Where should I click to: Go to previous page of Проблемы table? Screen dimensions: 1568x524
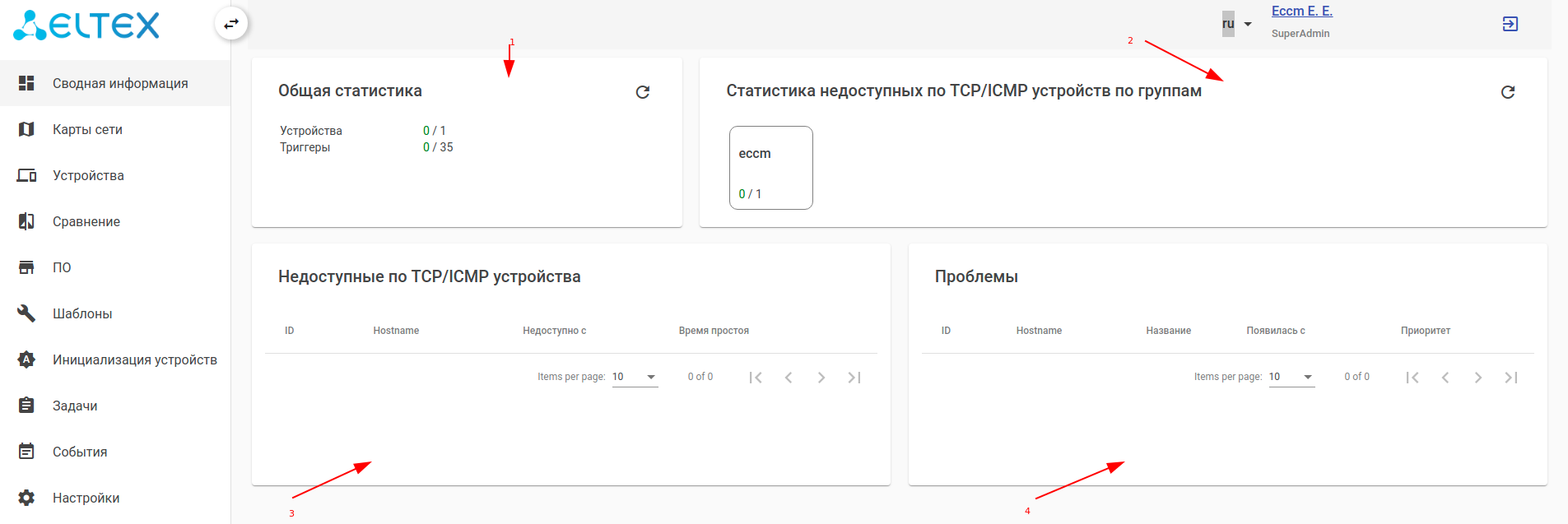pos(1445,378)
